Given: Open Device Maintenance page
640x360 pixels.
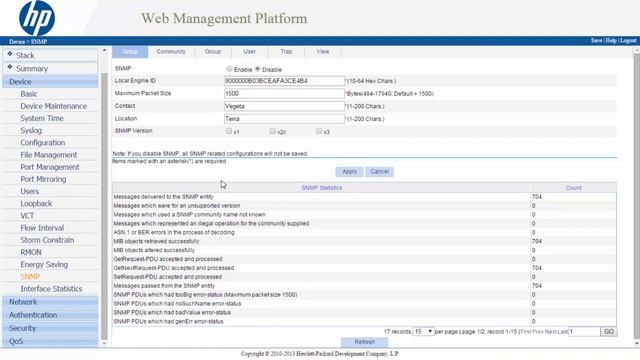Looking at the screenshot, I should pos(53,106).
